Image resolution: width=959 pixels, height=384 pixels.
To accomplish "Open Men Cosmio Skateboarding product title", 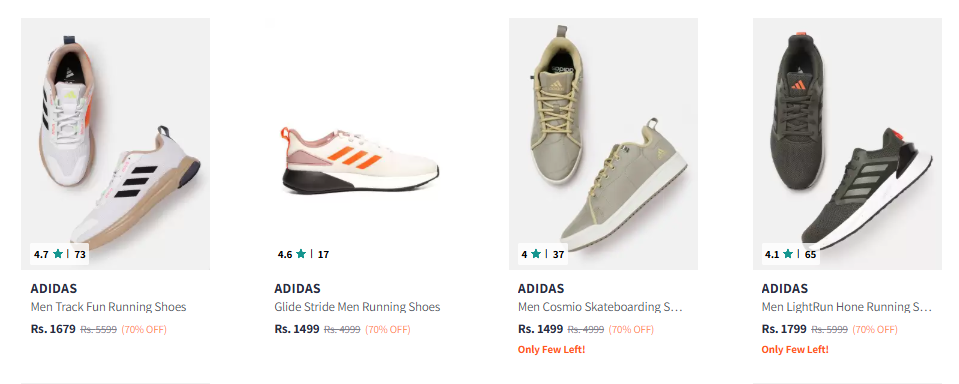I will [x=600, y=307].
